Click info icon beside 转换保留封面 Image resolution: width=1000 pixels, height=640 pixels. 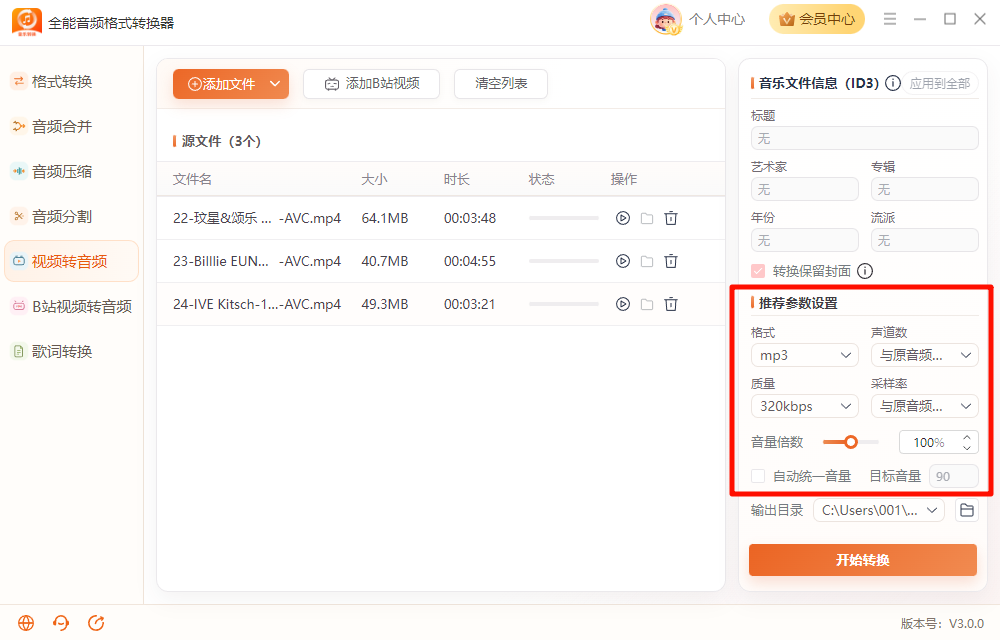(x=865, y=271)
